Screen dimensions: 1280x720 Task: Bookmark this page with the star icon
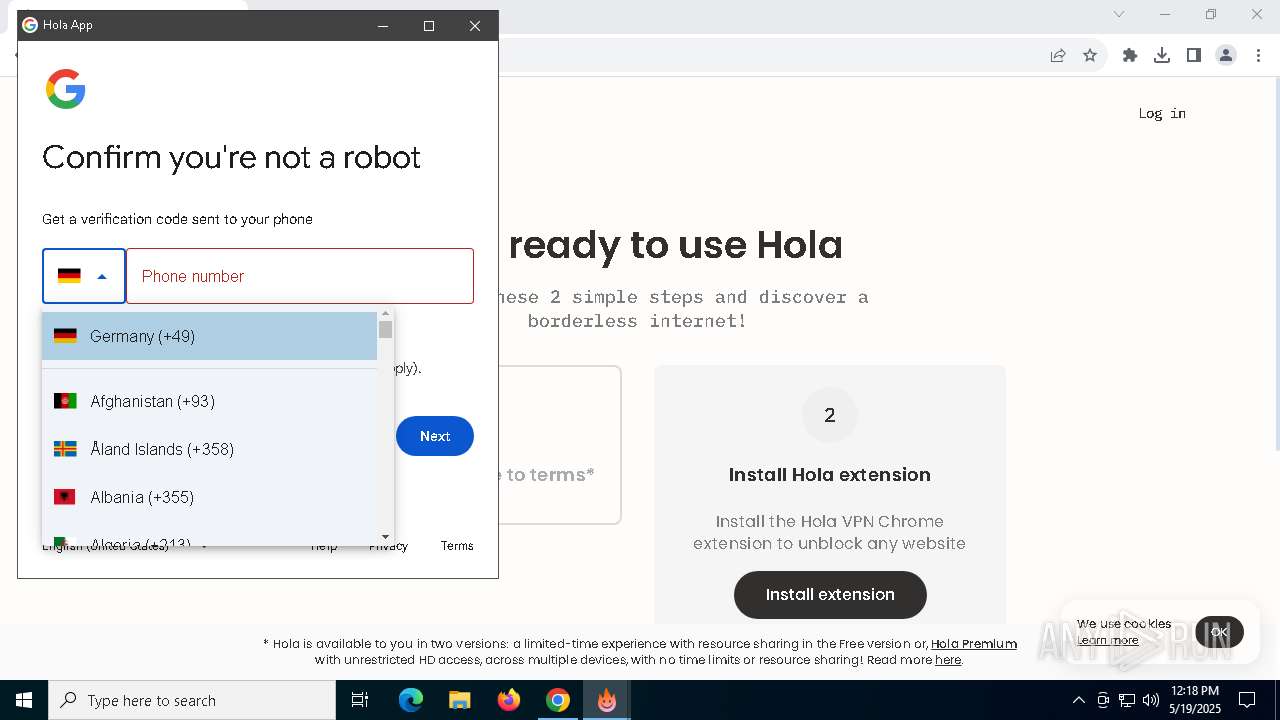[x=1090, y=56]
